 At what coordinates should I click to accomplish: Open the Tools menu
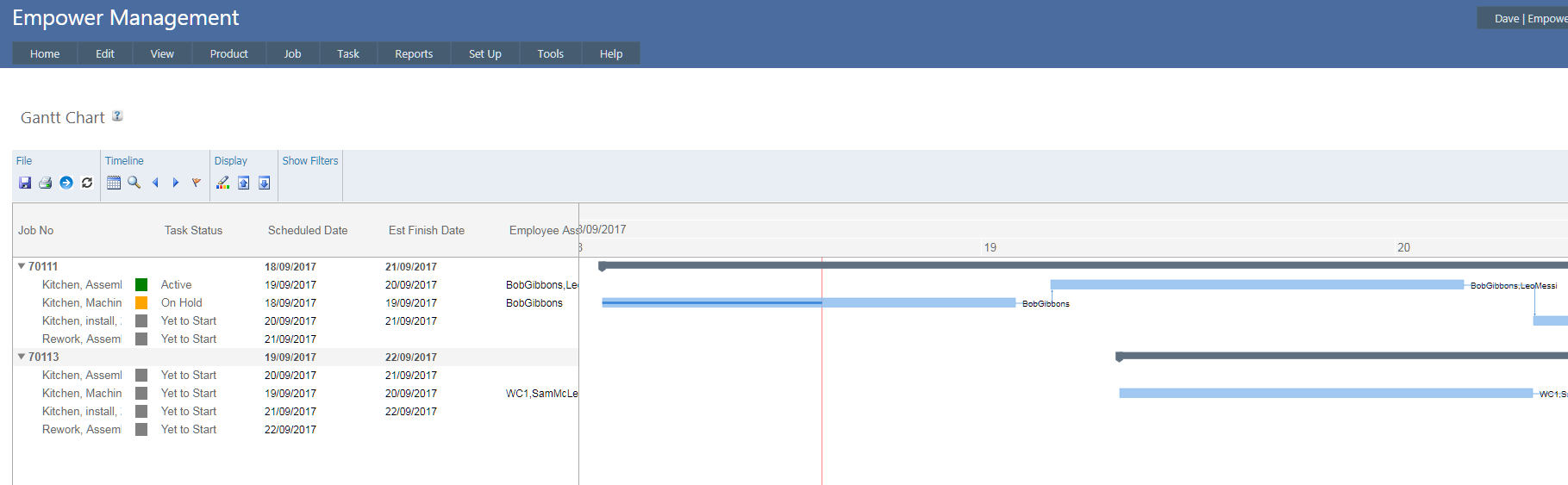[x=550, y=53]
